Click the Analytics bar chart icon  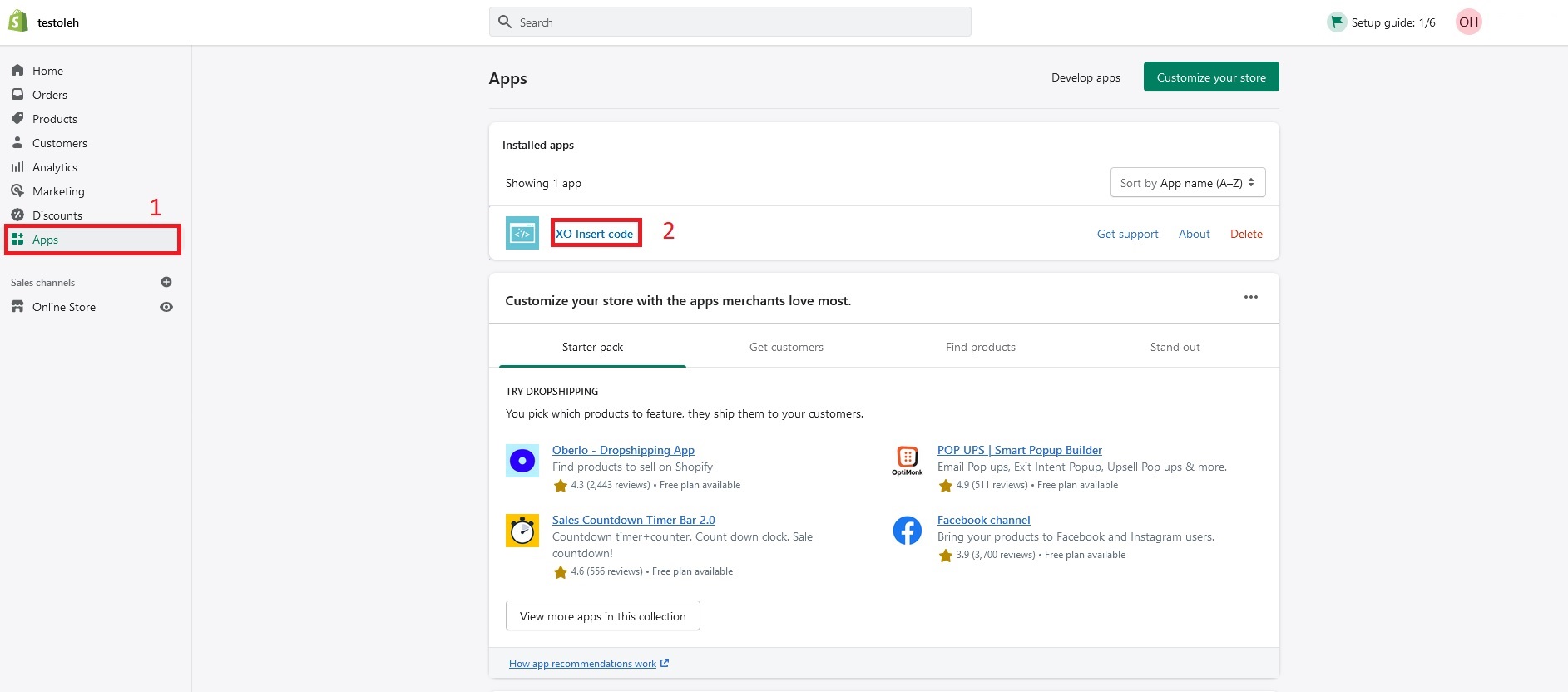point(17,167)
